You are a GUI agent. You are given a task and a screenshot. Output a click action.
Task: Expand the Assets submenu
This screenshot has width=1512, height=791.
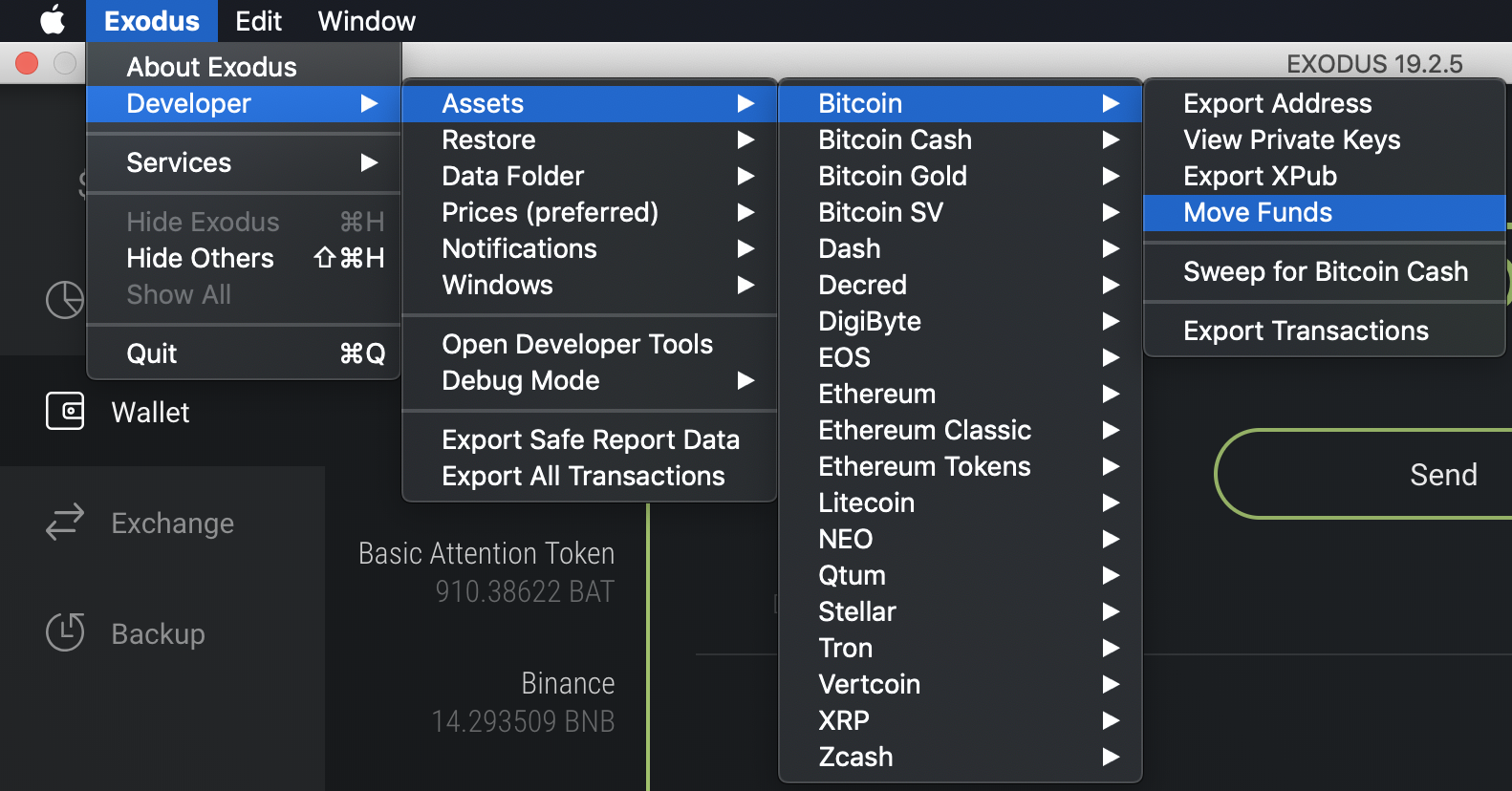coord(590,103)
